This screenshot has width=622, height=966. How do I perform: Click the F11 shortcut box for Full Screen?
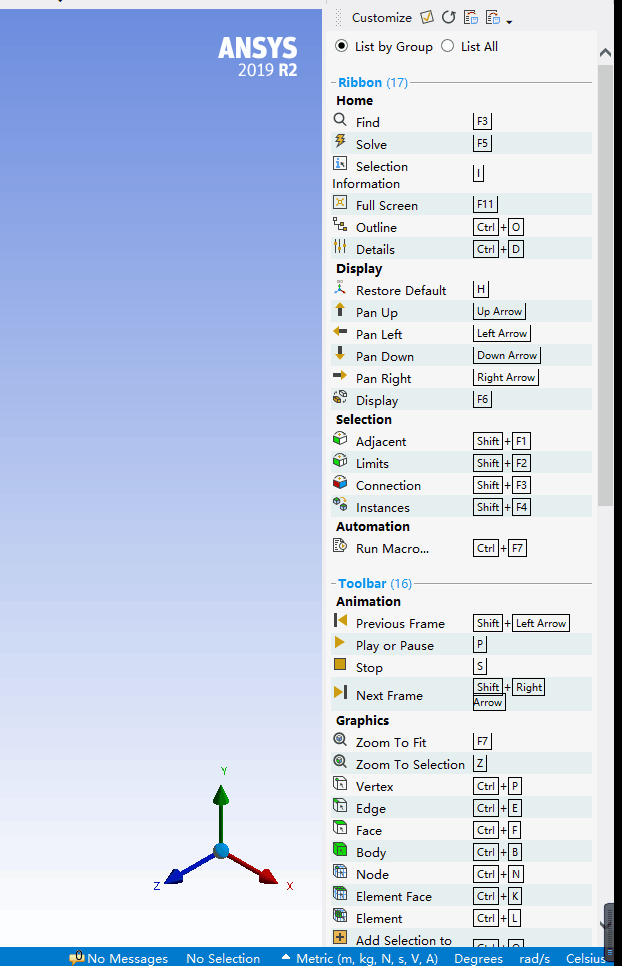point(485,204)
